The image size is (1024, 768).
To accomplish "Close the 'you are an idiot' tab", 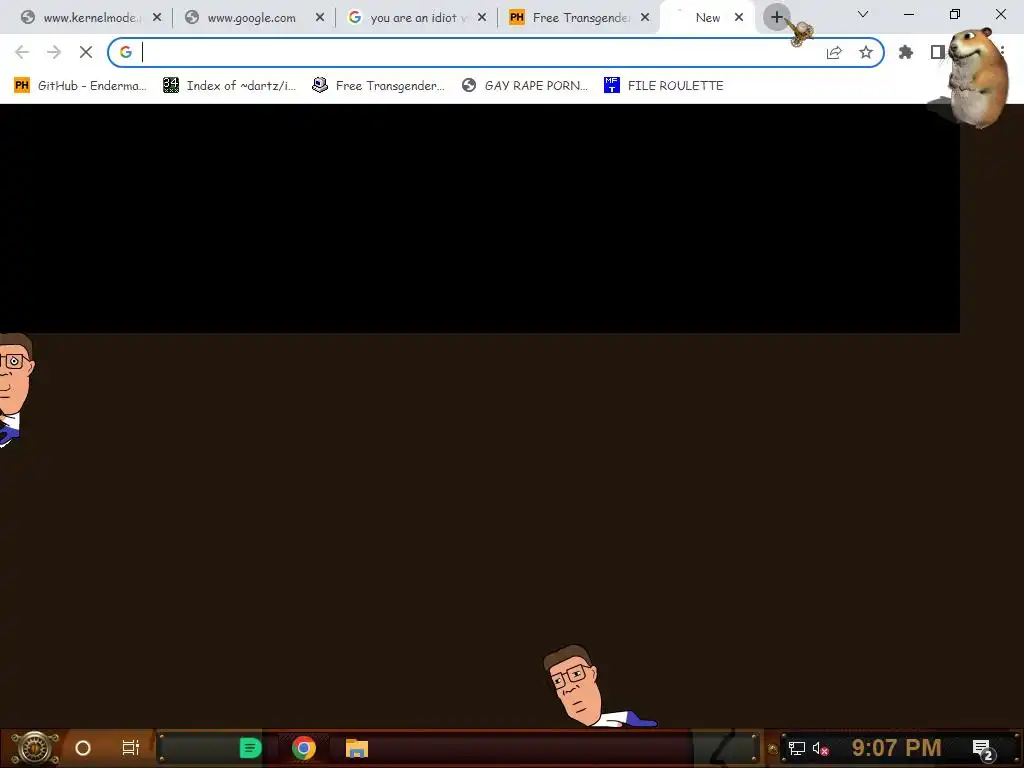I will 482,18.
